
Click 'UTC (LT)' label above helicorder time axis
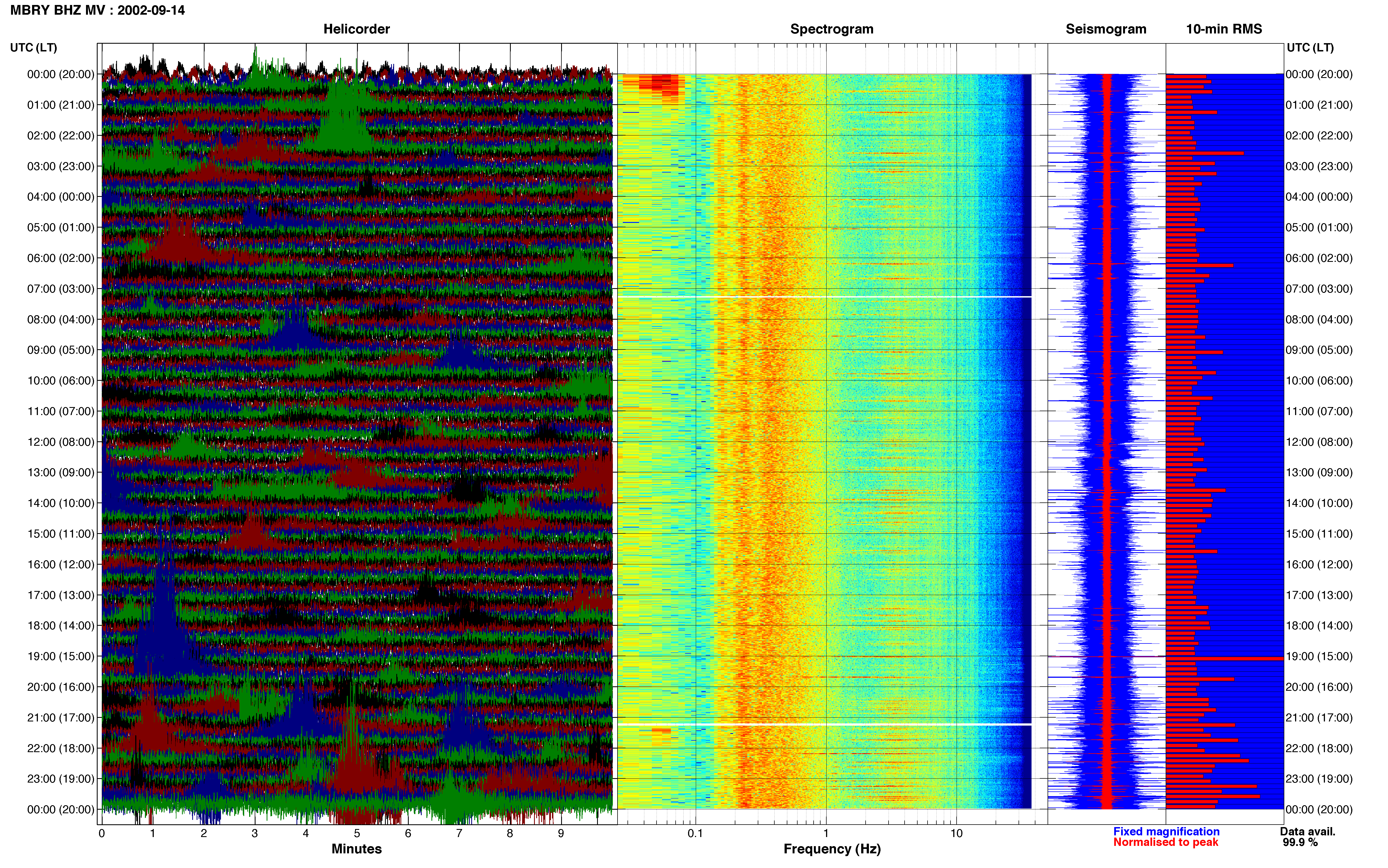[x=34, y=48]
